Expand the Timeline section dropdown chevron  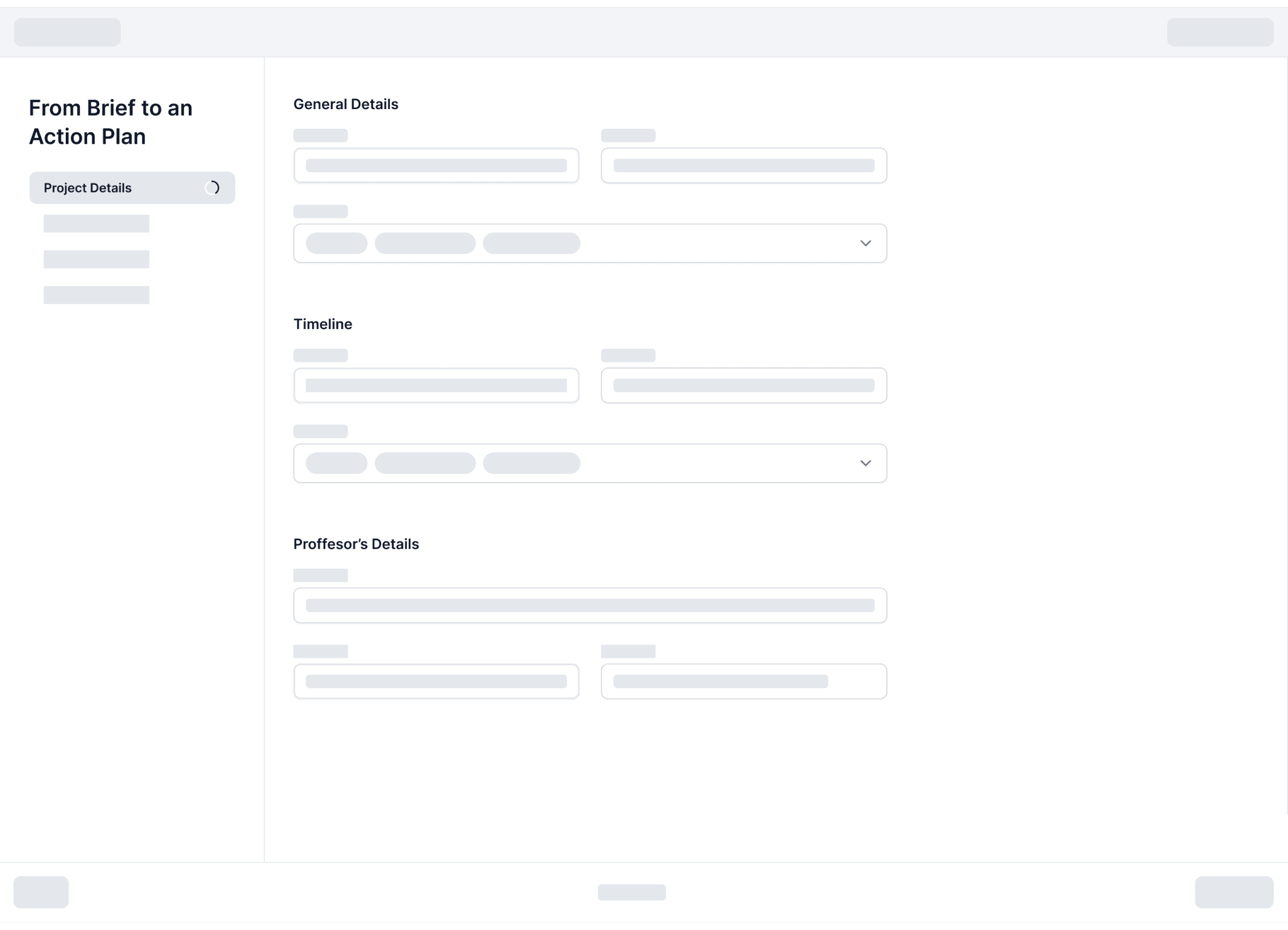(865, 463)
